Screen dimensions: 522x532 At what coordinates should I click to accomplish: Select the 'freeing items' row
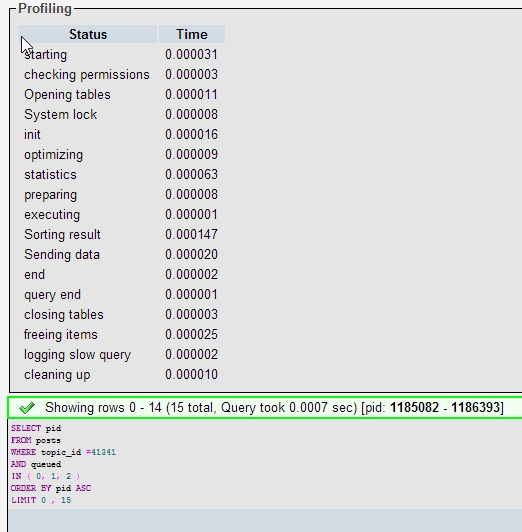pyautogui.click(x=121, y=335)
